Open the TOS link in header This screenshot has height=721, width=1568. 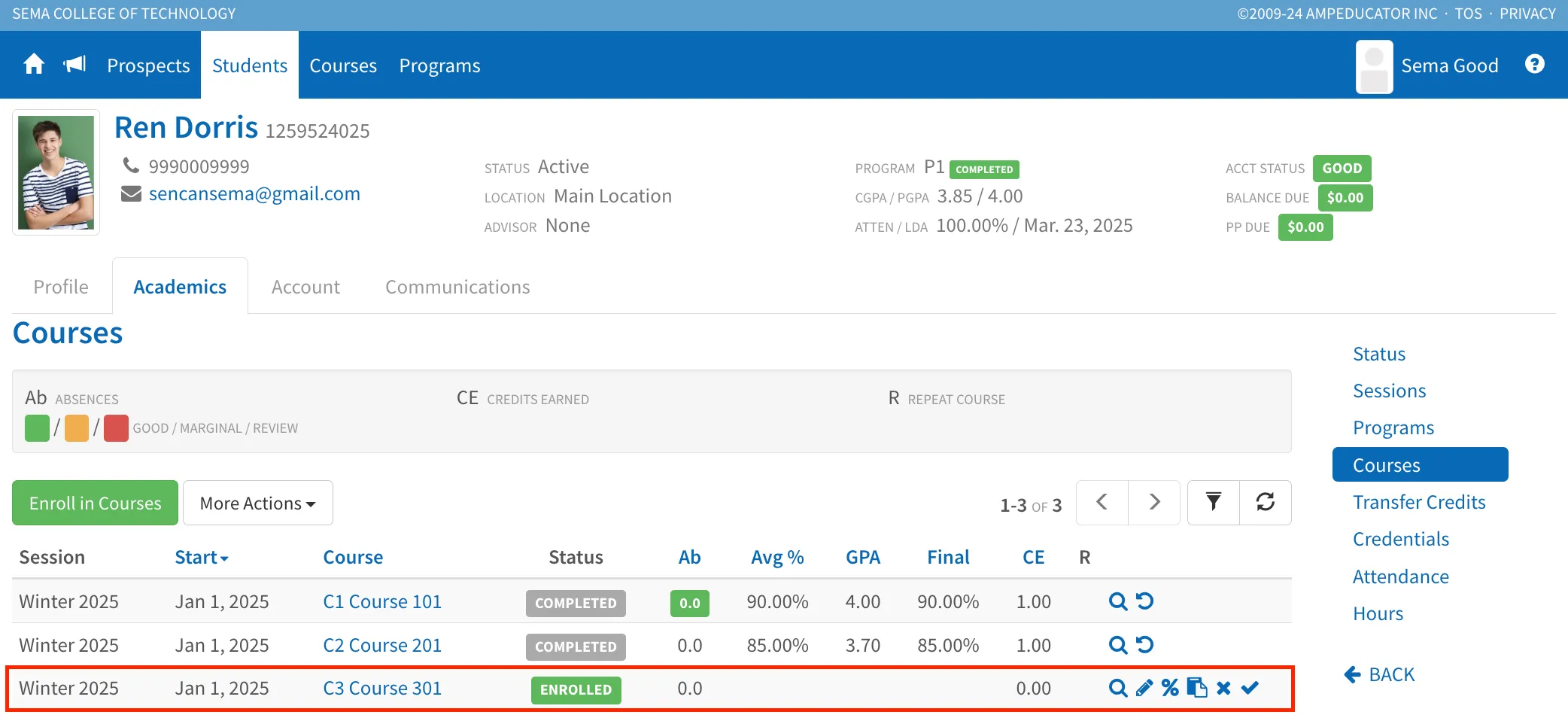pyautogui.click(x=1468, y=14)
